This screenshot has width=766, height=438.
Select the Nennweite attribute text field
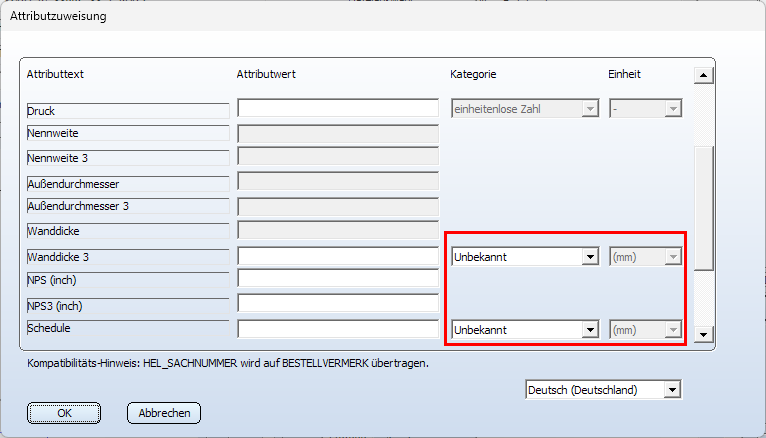(128, 133)
